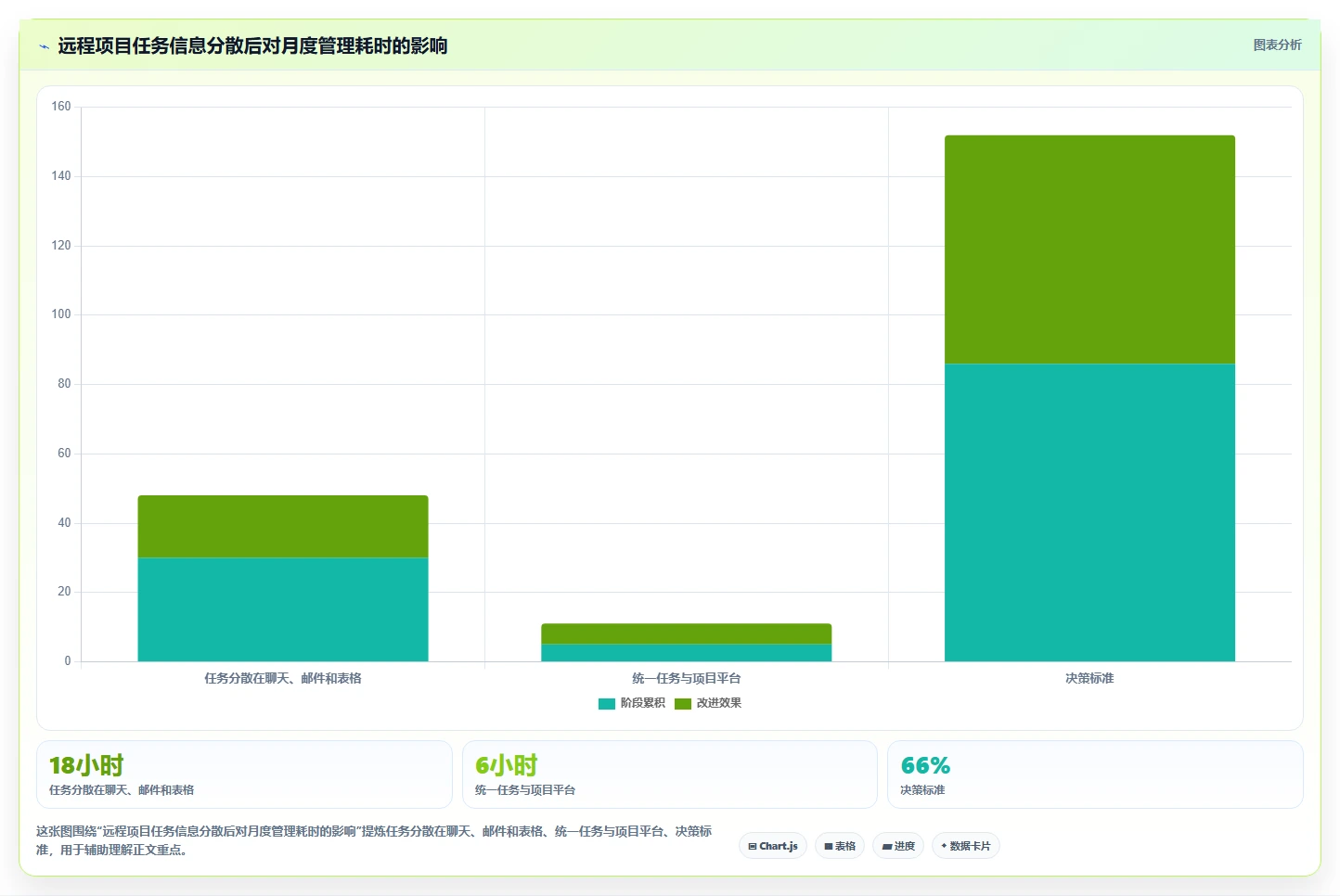Screen dimensions: 1340x896
Task: Click the title 远程项目任务信息分散后对月度管理耗时的影响
Action: (252, 46)
